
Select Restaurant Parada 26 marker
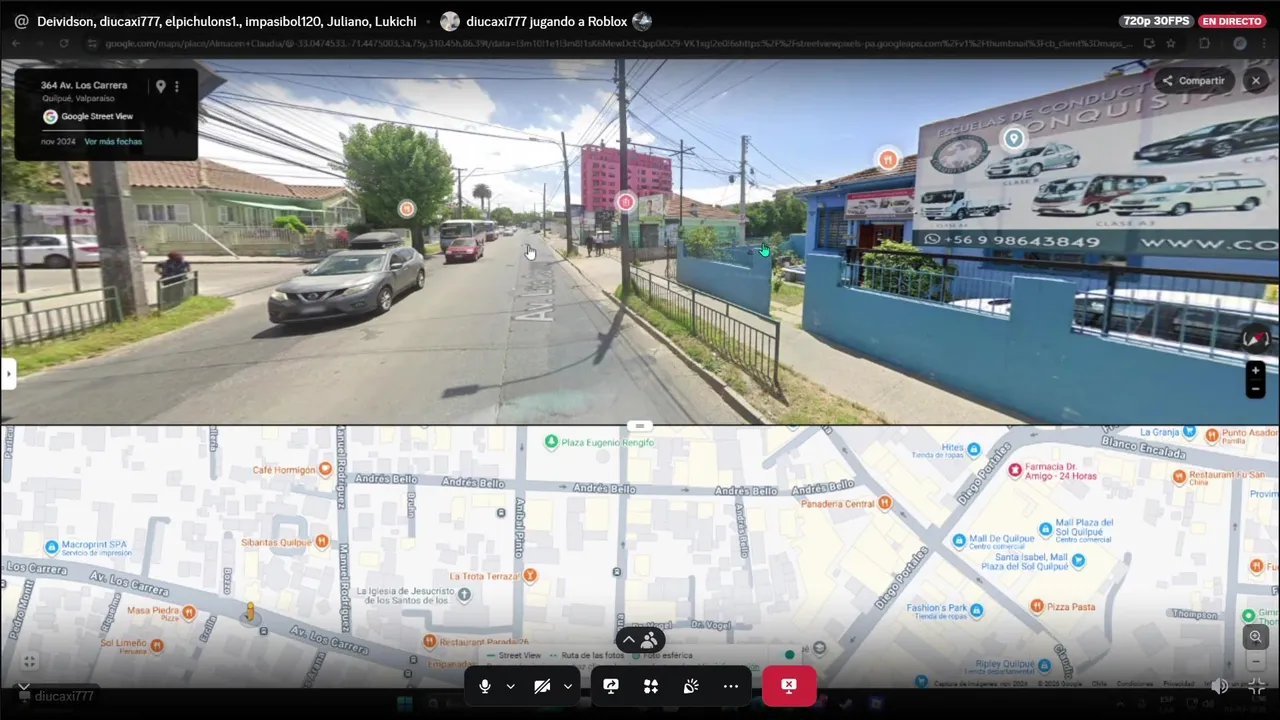point(429,641)
